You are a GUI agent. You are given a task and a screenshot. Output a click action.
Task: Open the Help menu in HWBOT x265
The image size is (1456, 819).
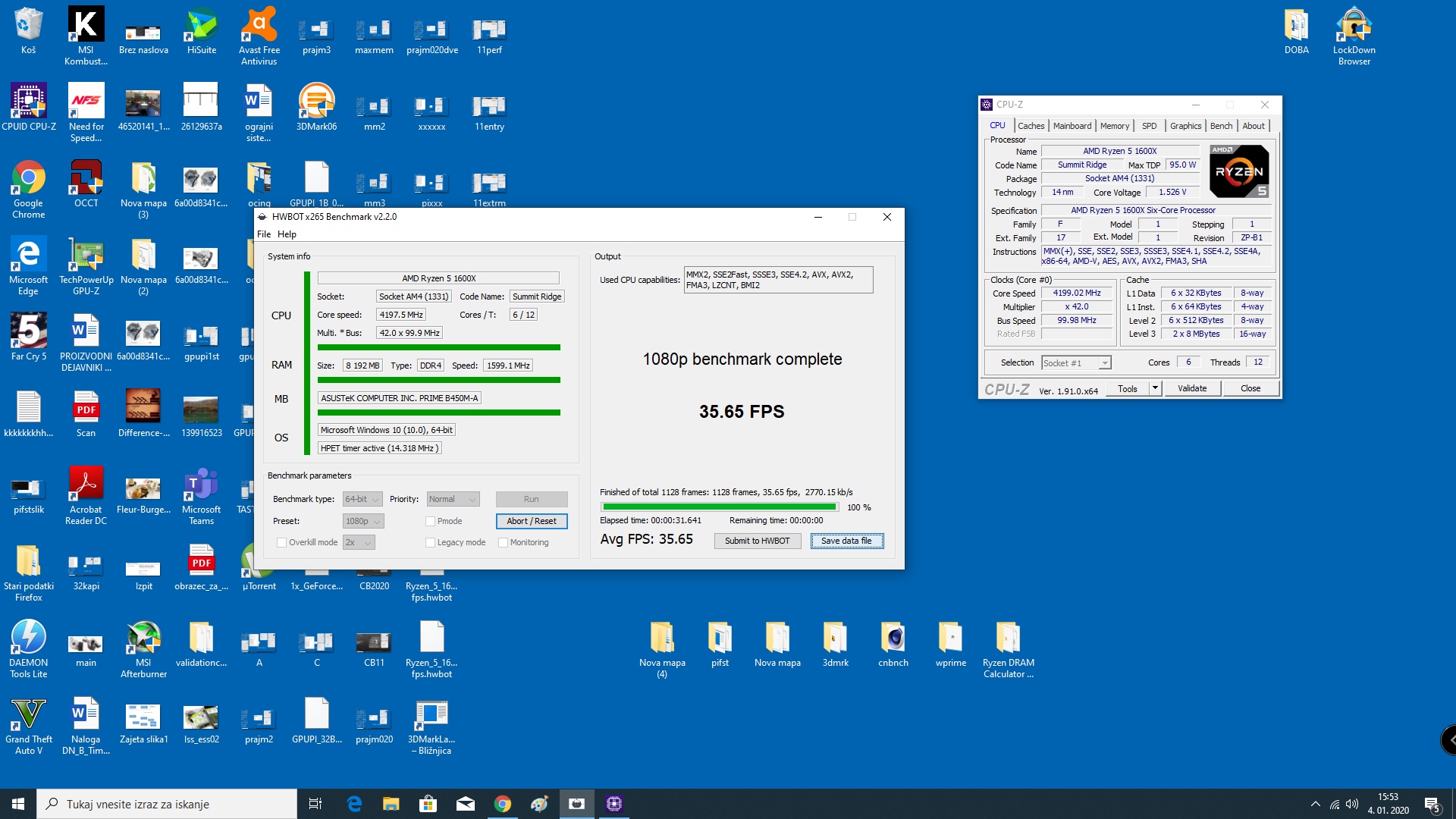tap(287, 234)
